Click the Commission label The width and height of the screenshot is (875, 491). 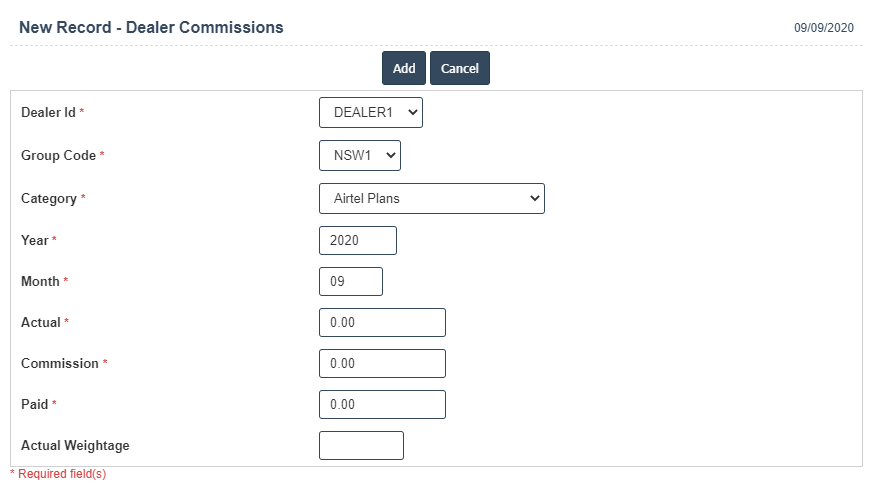(x=59, y=364)
